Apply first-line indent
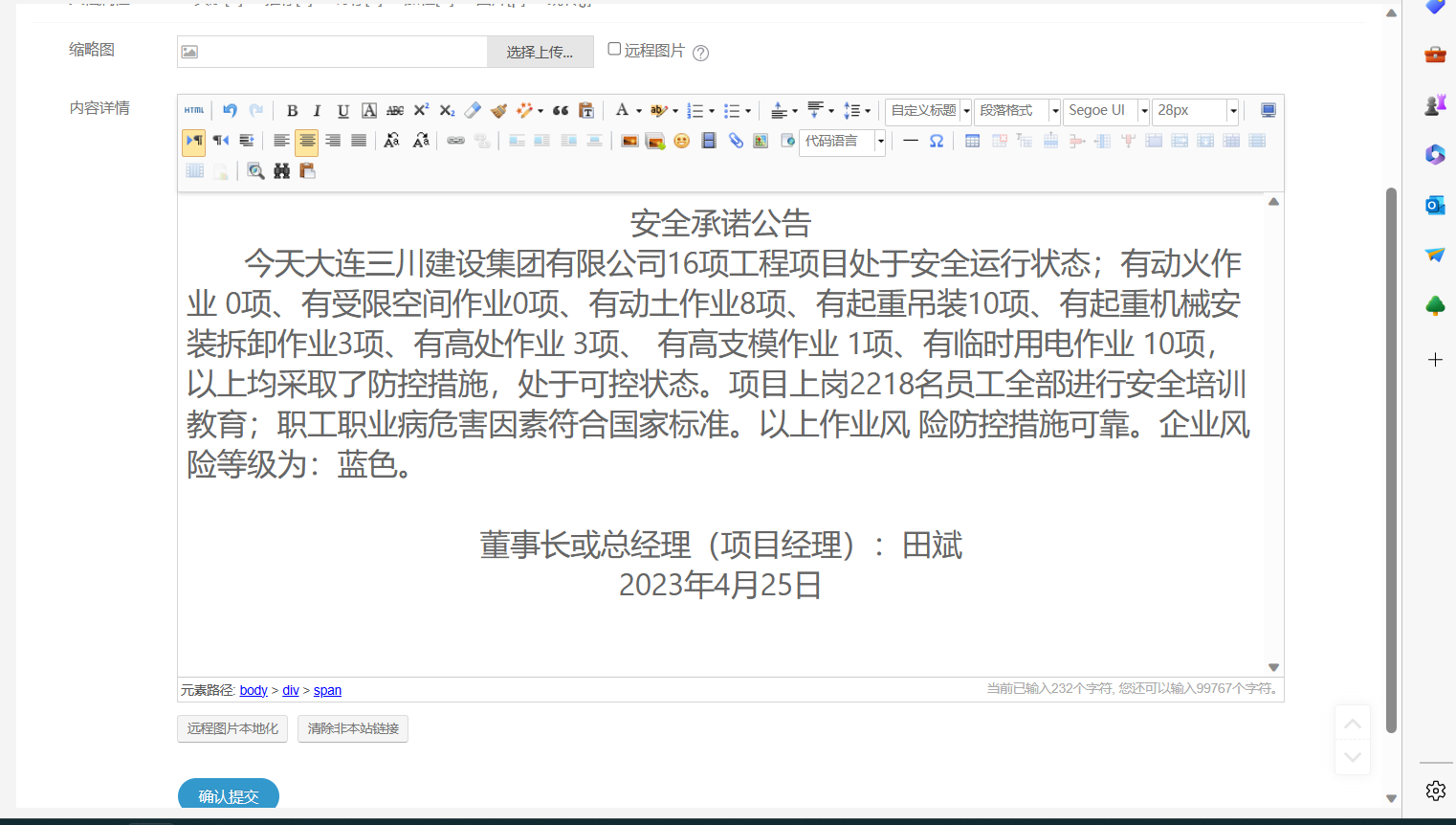This screenshot has height=825, width=1456. [247, 142]
